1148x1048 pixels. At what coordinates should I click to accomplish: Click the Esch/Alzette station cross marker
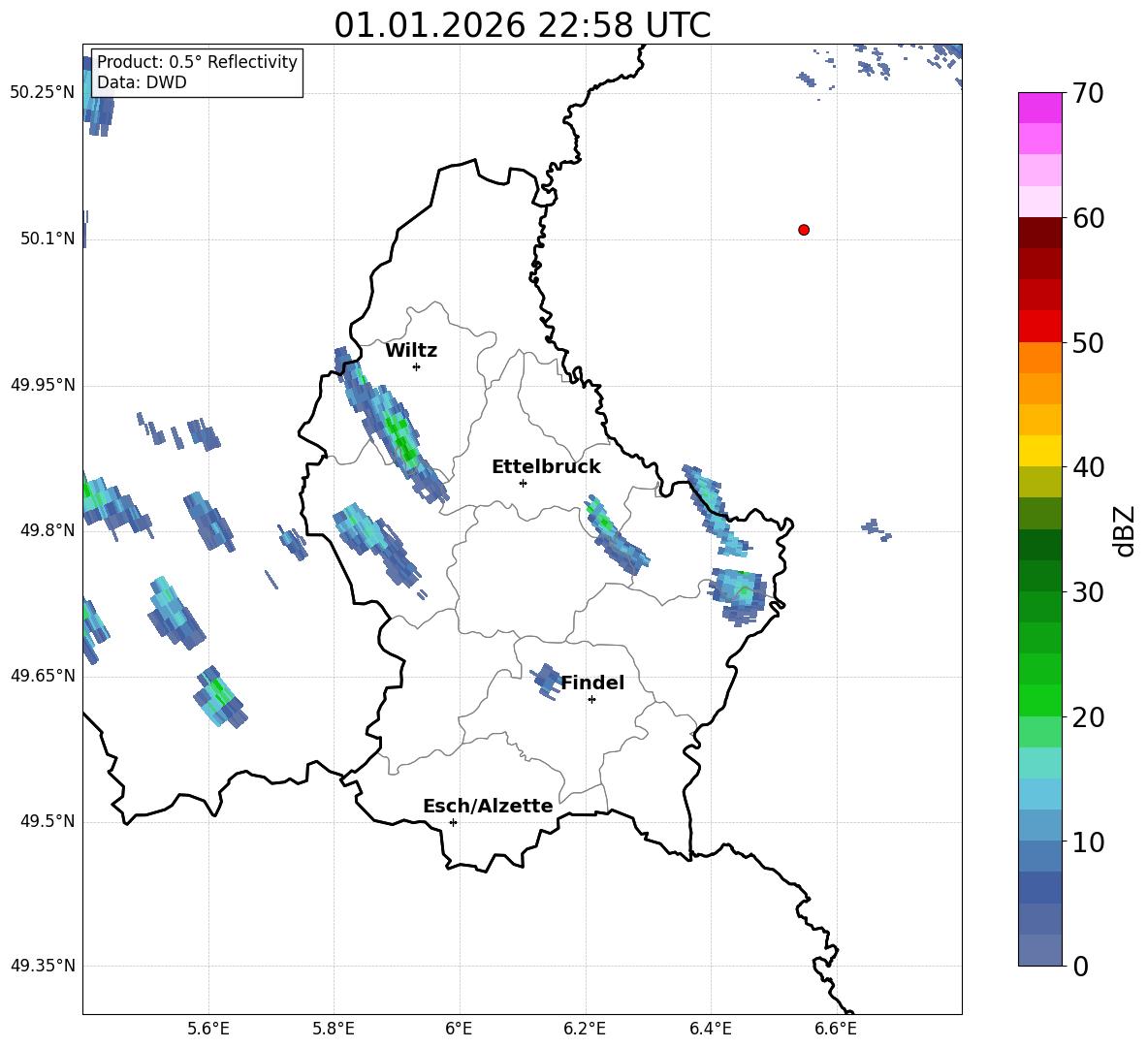point(453,822)
